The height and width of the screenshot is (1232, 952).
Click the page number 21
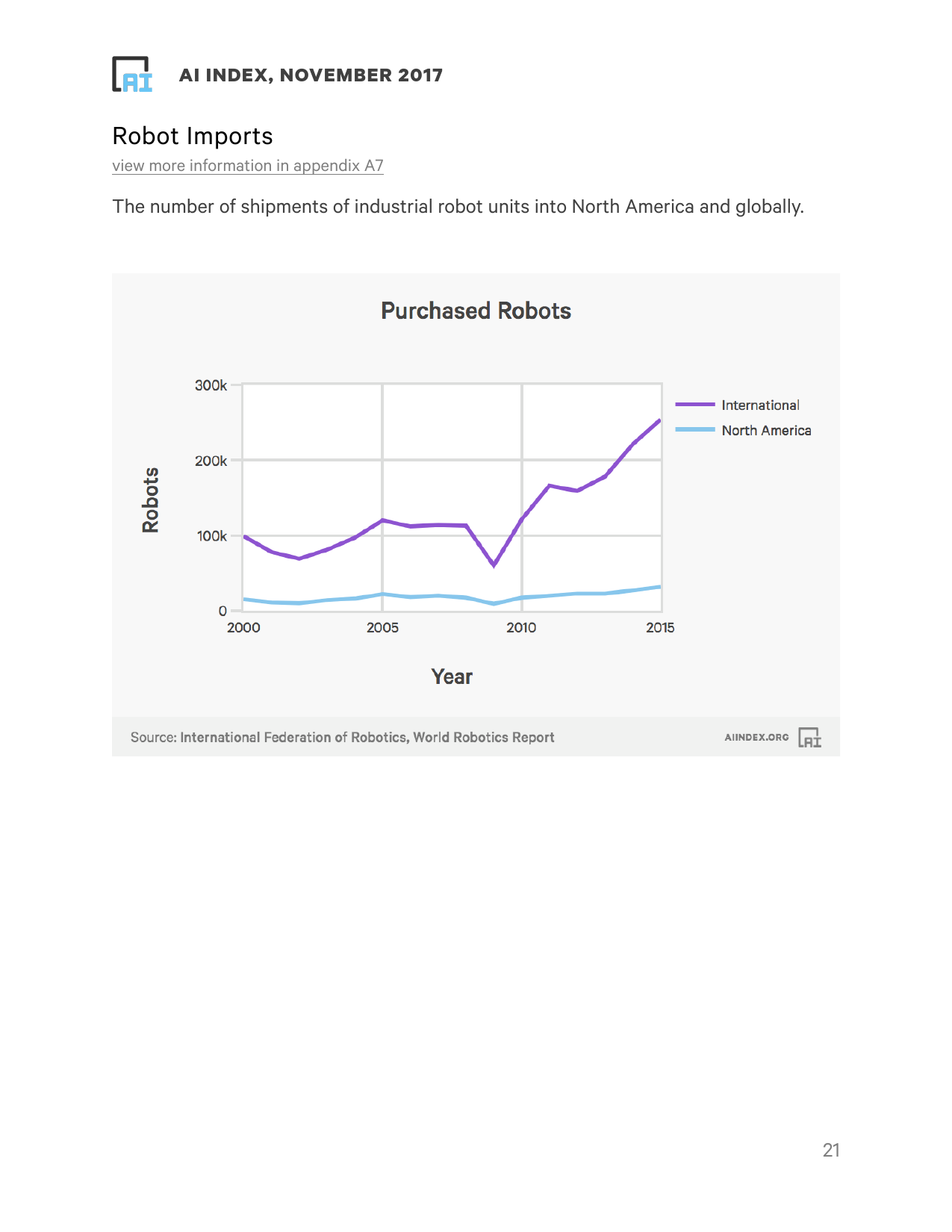[x=831, y=1151]
